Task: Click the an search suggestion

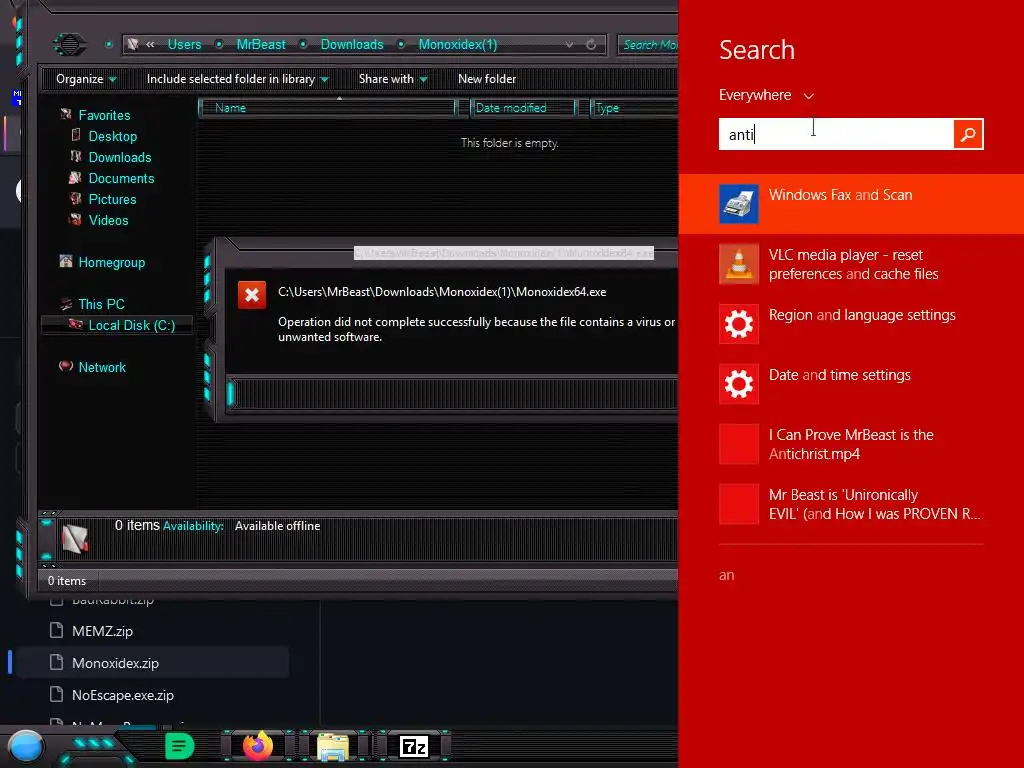Action: (x=726, y=575)
